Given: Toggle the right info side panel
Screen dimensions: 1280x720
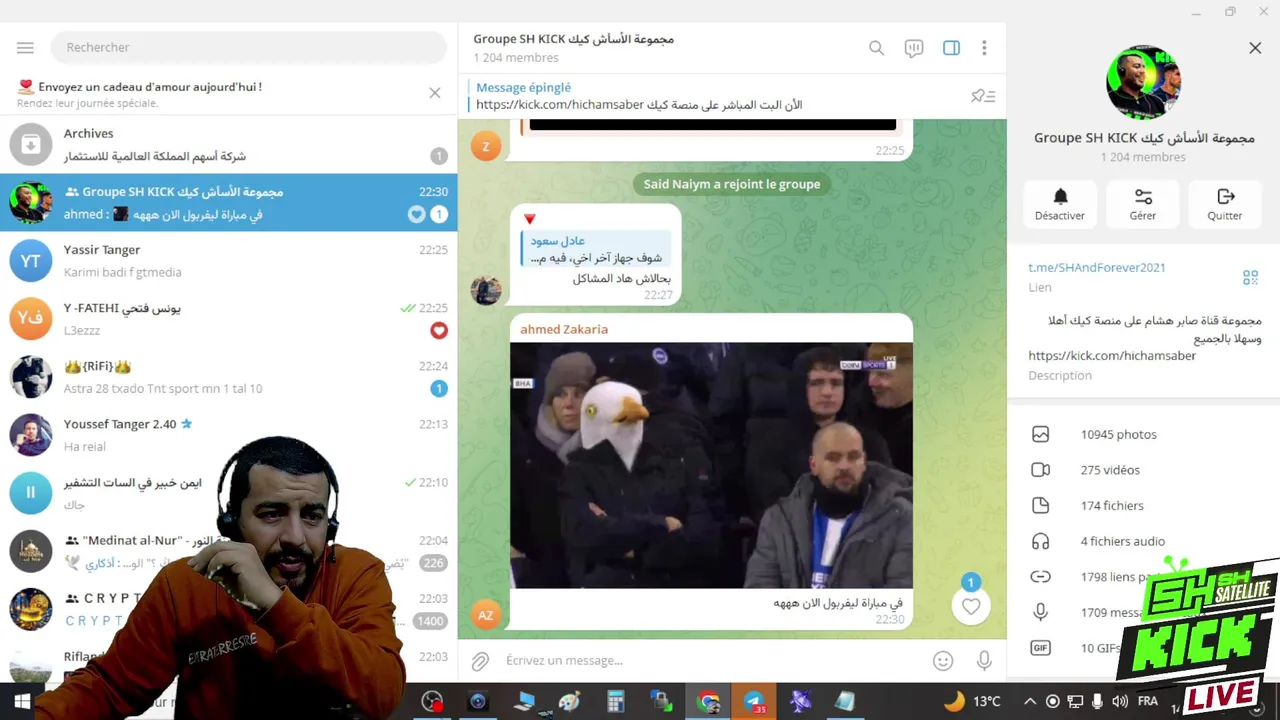Looking at the screenshot, I should [951, 48].
